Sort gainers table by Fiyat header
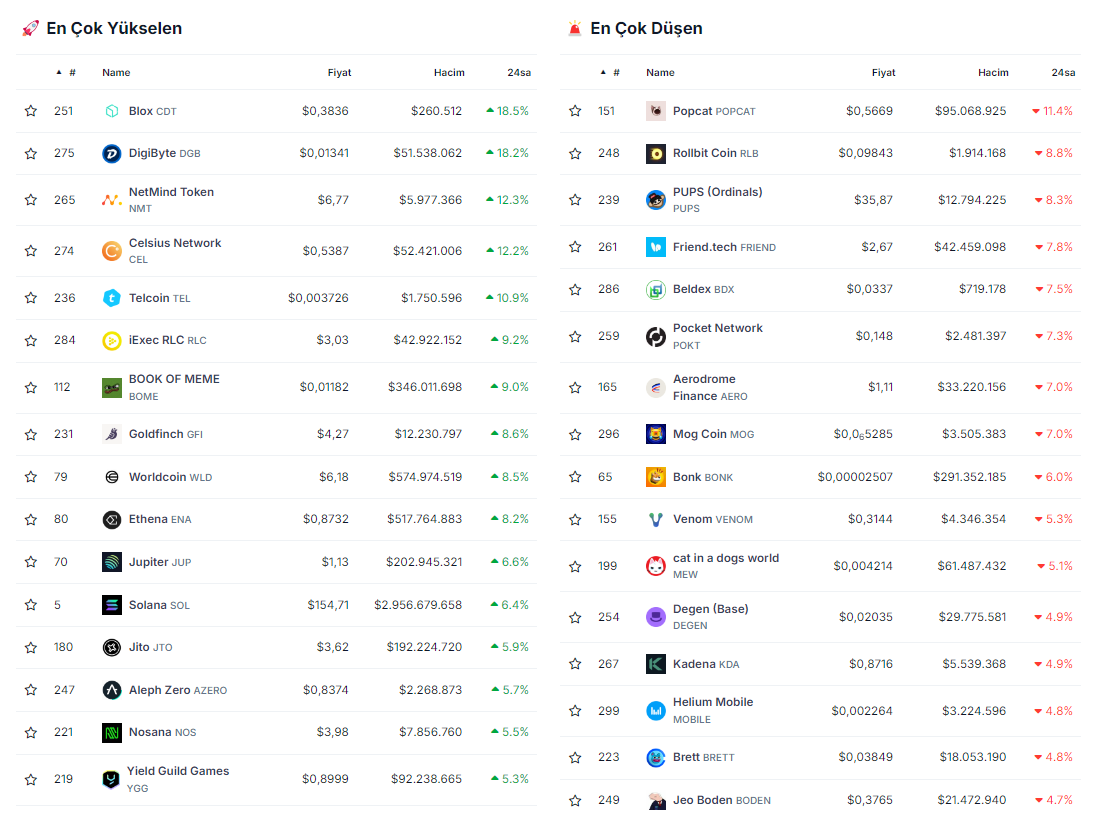1102x813 pixels. (x=339, y=73)
